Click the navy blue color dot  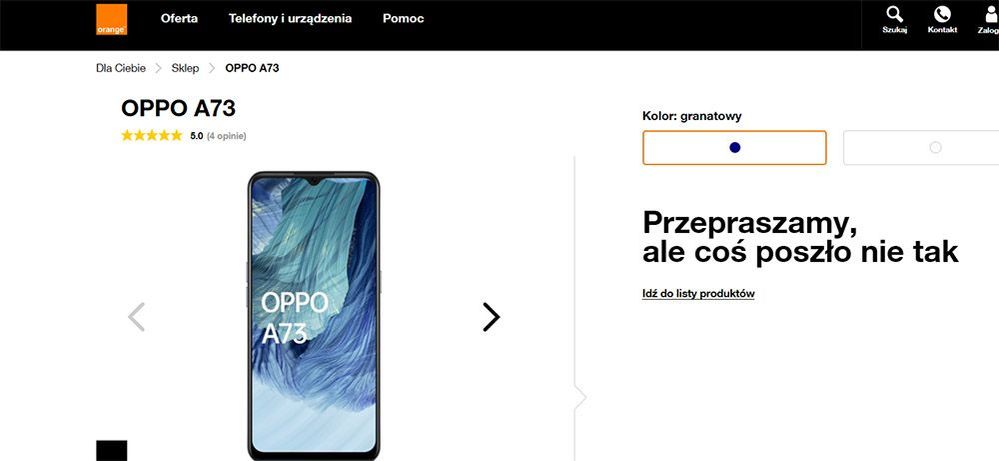point(735,148)
